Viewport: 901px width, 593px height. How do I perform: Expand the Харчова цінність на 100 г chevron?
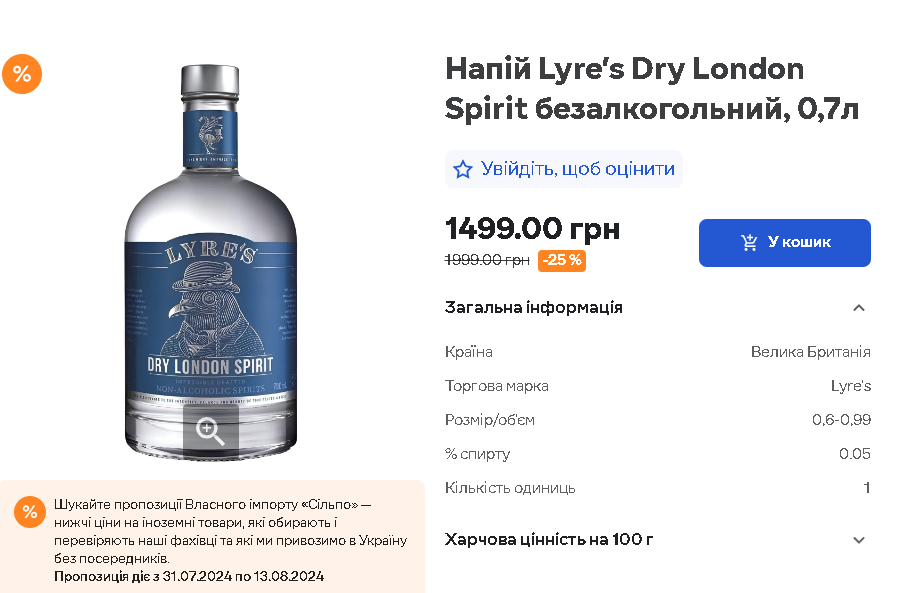click(x=858, y=540)
